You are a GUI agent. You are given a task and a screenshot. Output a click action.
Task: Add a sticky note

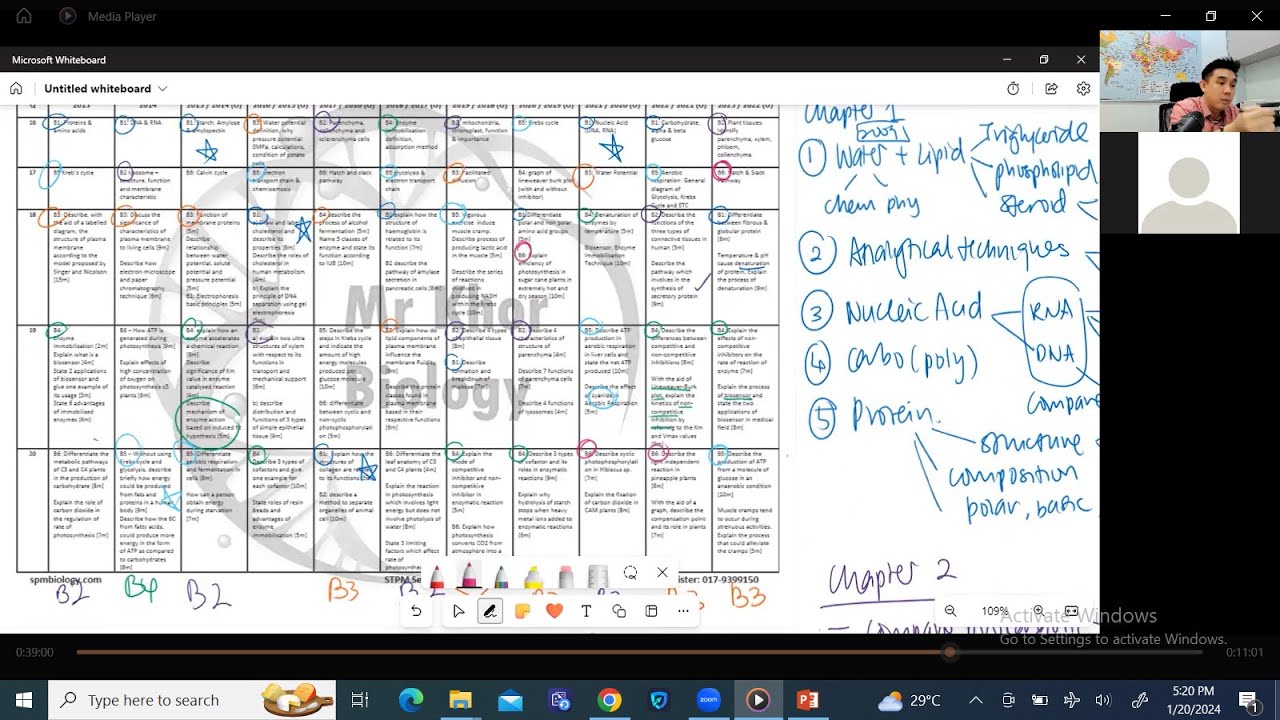(x=522, y=611)
